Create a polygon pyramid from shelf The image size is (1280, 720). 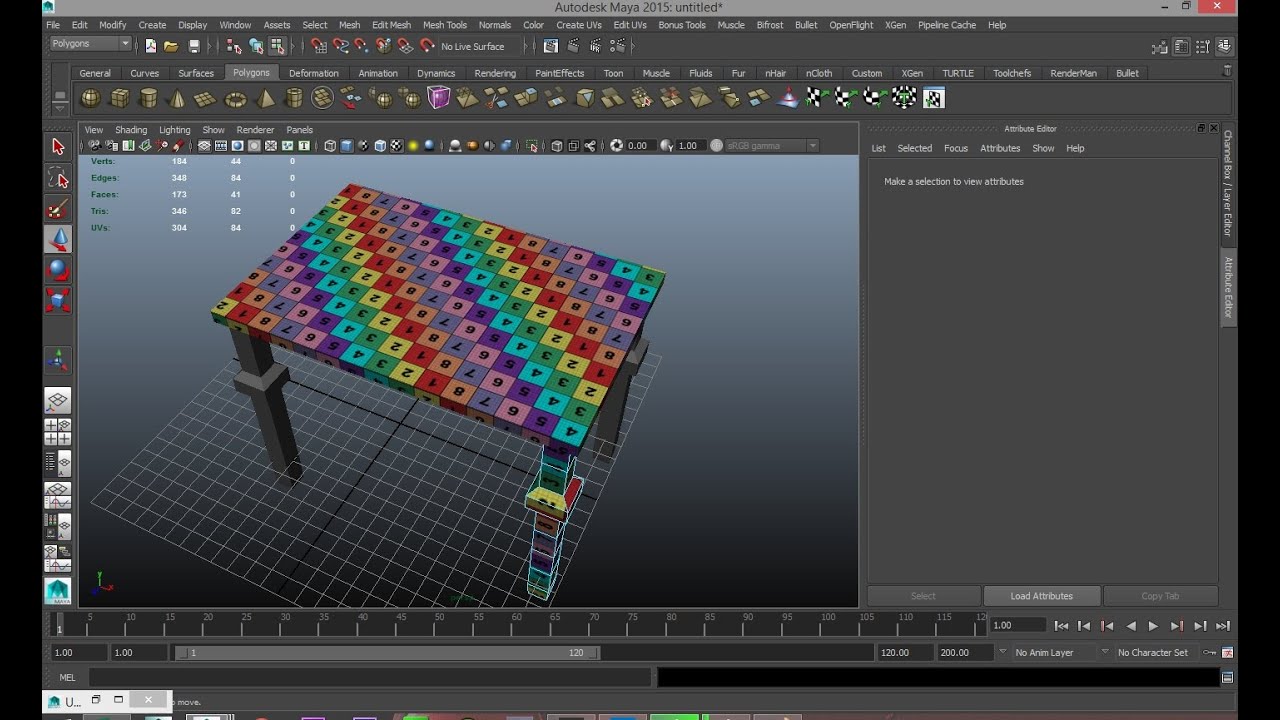[x=265, y=98]
